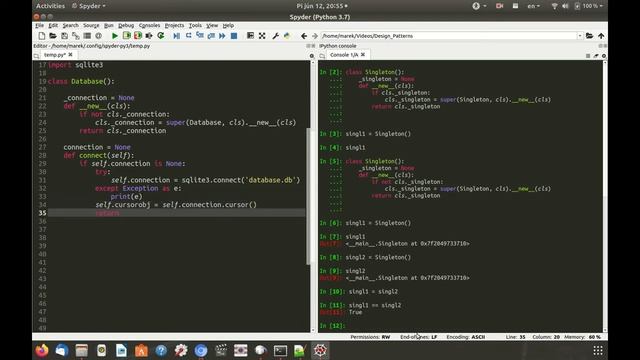The image size is (640, 360).
Task: Show Applications grid in dock
Action: [x=598, y=351]
